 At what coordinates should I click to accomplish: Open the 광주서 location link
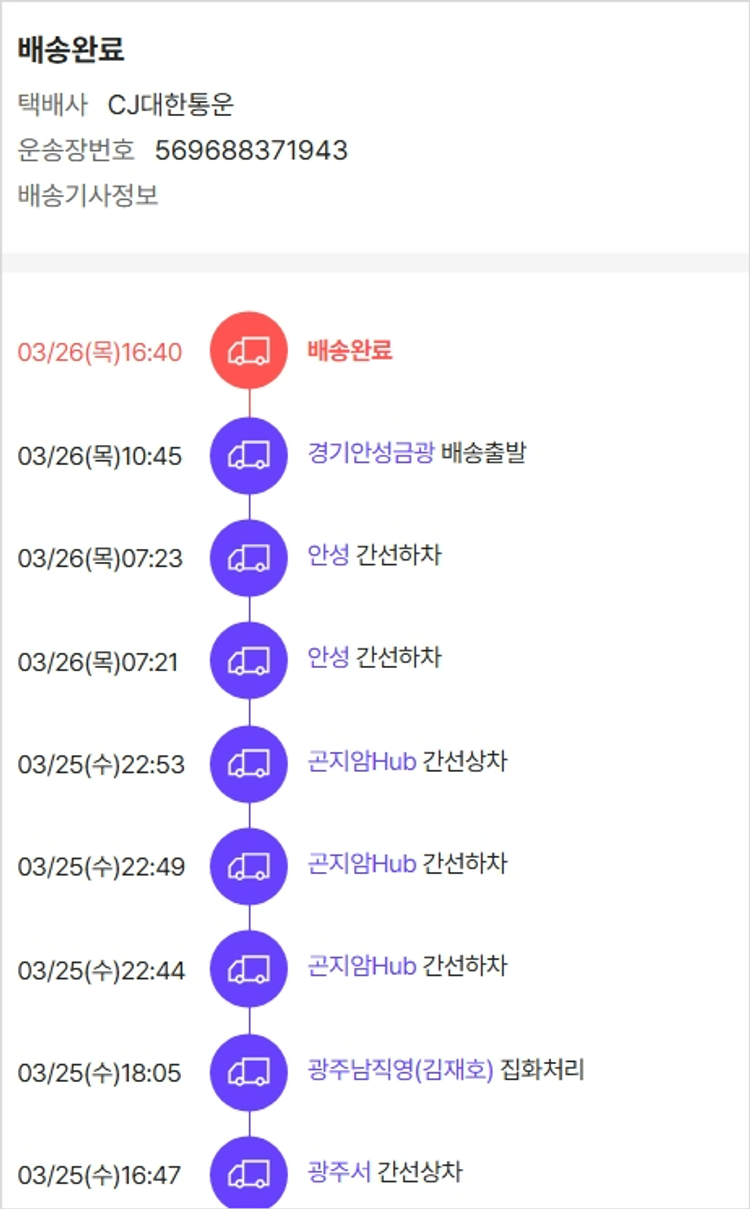point(339,1172)
